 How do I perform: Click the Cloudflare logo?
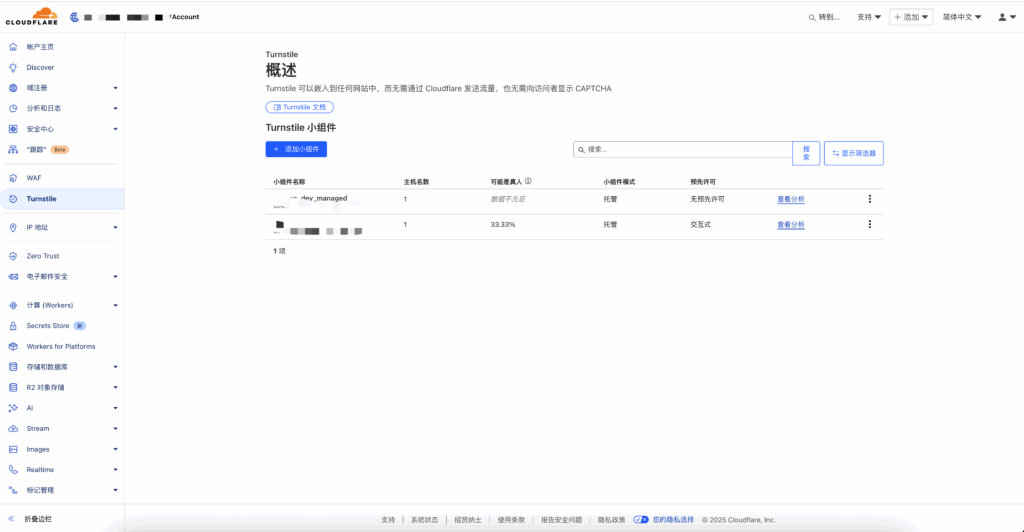click(31, 16)
